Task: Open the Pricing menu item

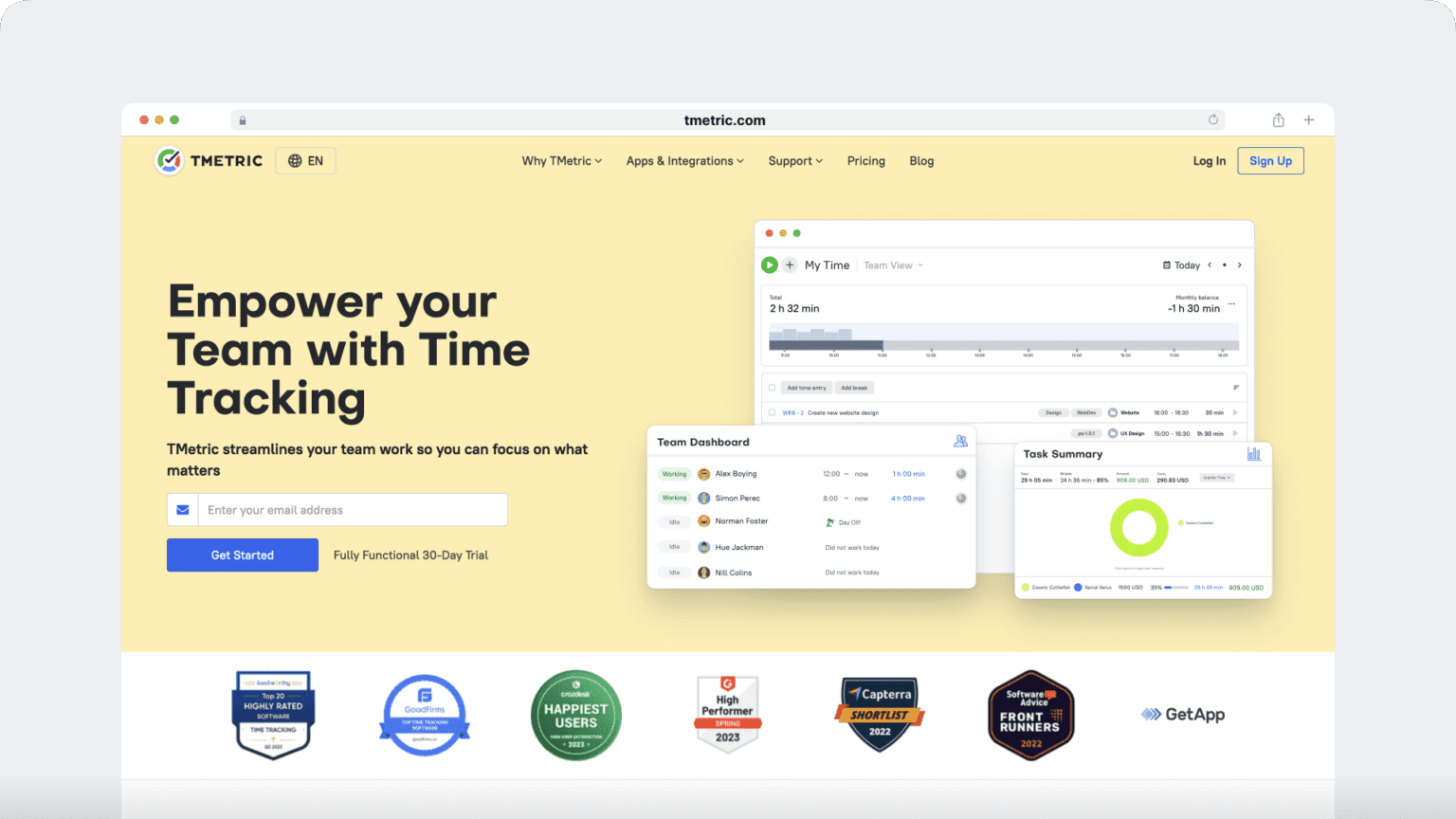Action: click(865, 161)
